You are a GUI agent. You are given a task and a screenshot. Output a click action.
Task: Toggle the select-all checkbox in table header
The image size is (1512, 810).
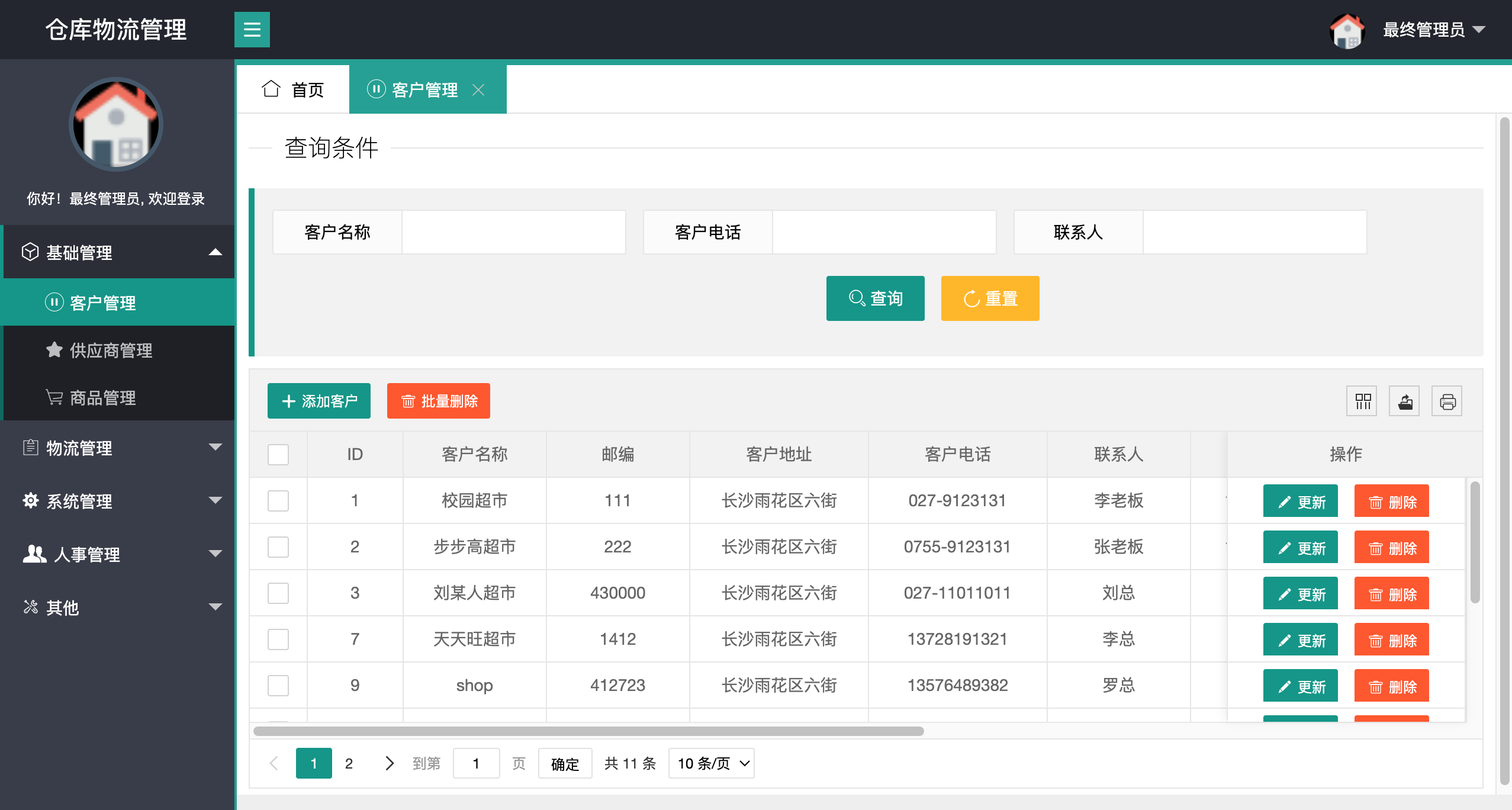pos(278,455)
